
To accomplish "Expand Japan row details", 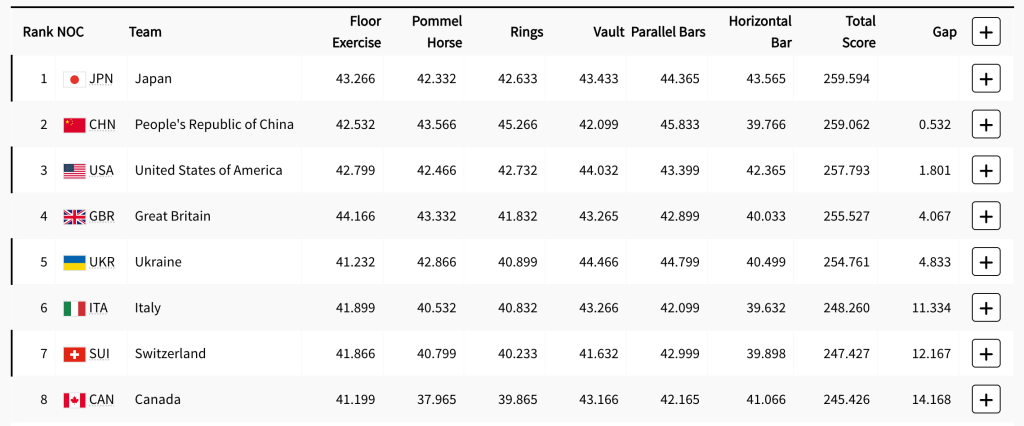I will [x=986, y=79].
